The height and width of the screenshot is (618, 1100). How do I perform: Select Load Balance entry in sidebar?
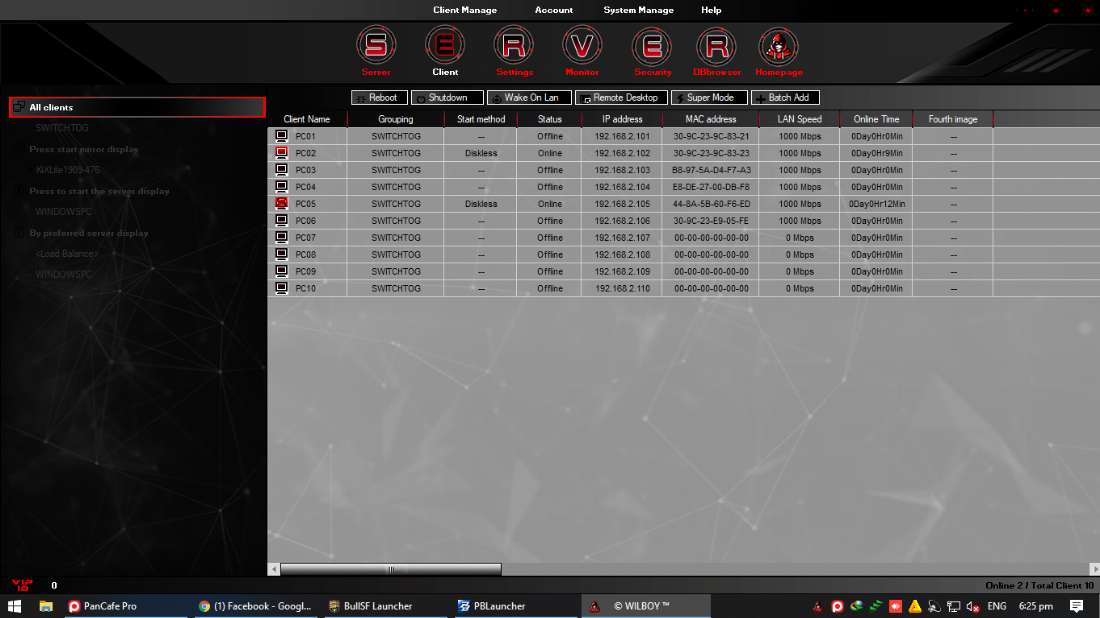67,254
